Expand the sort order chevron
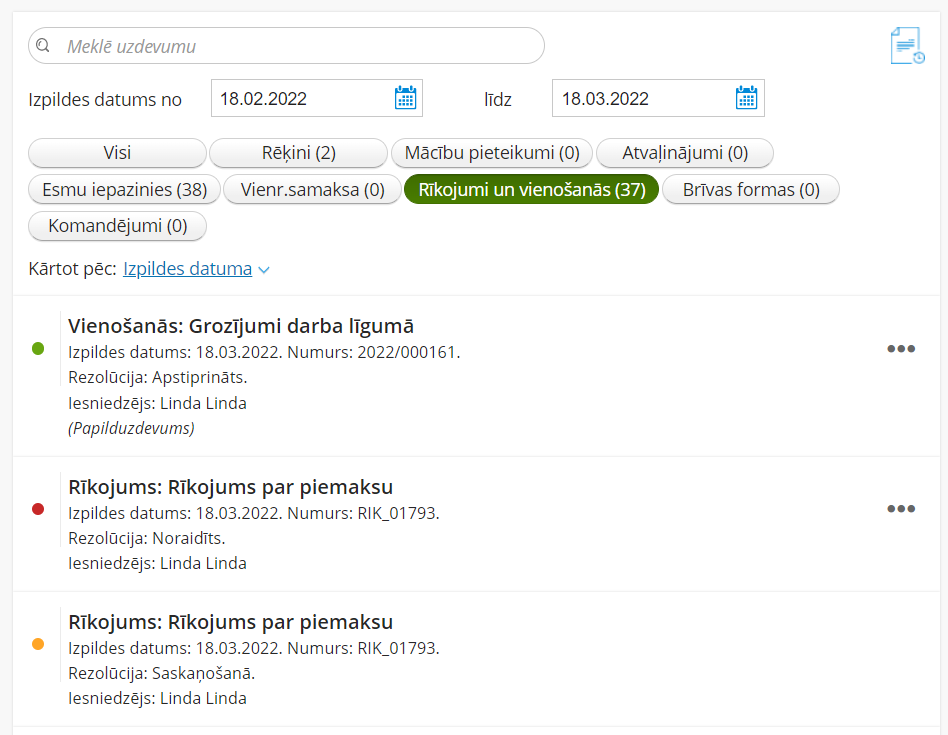948x735 pixels. coord(264,270)
